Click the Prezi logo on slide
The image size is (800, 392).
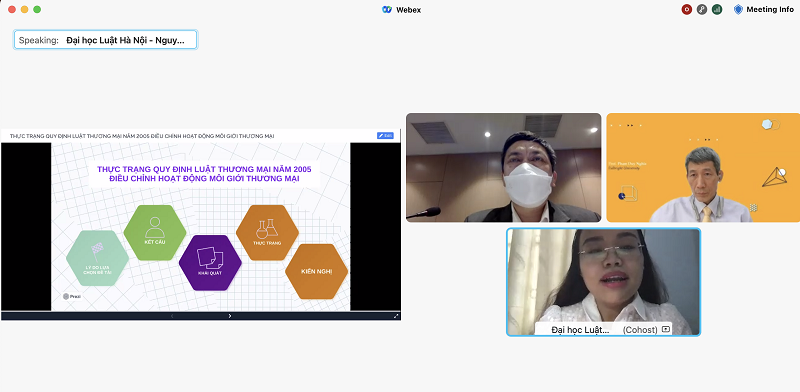point(72,296)
